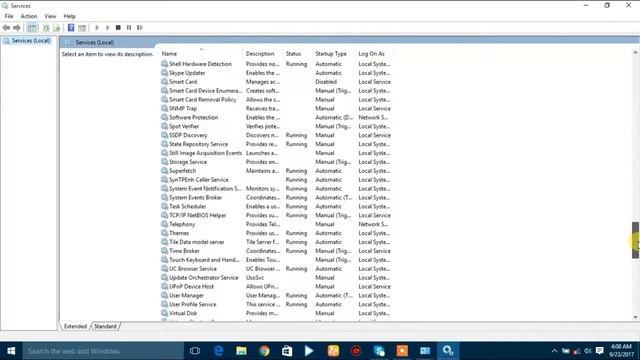The width and height of the screenshot is (640, 360).
Task: Click the Start Service play icon
Action: (x=97, y=28)
